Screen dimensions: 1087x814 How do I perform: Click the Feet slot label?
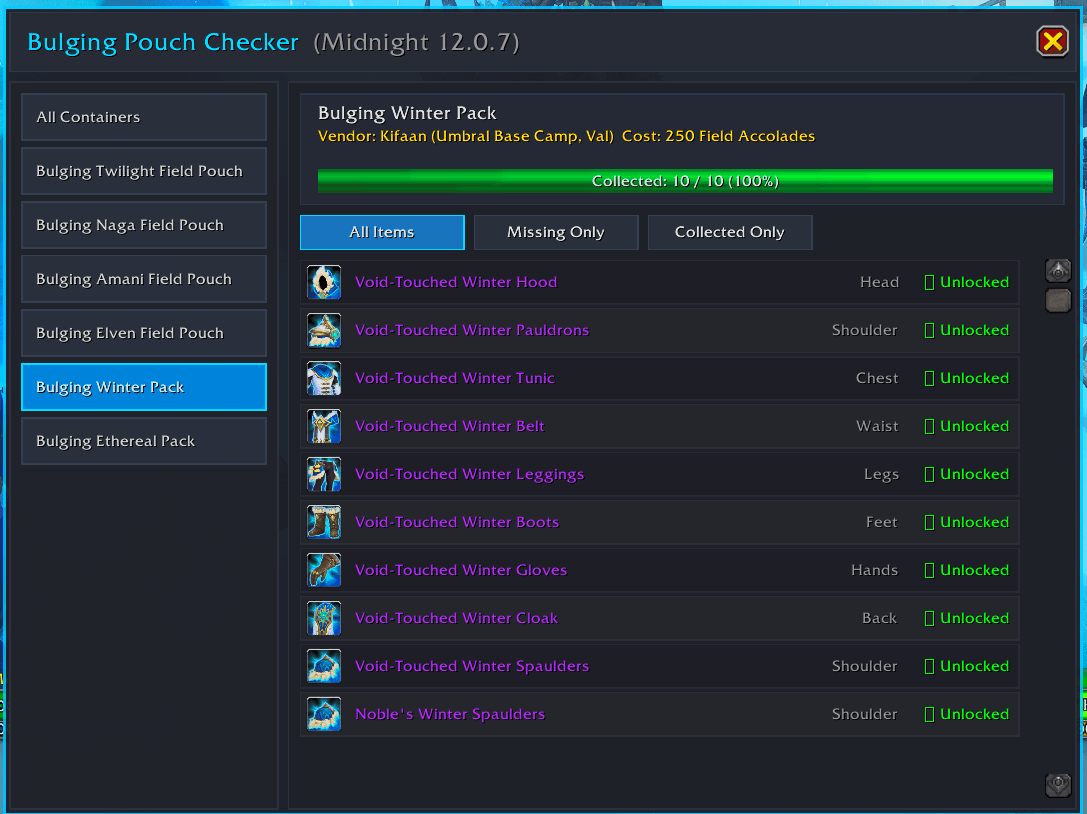tap(881, 522)
